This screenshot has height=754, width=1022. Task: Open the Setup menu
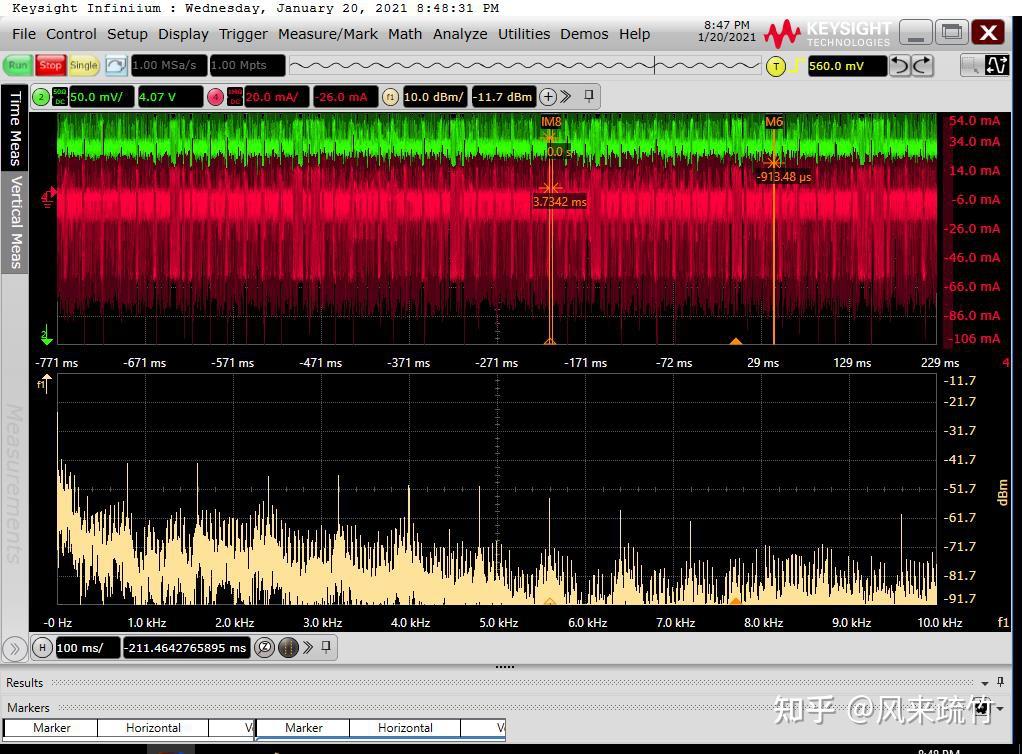(x=127, y=34)
